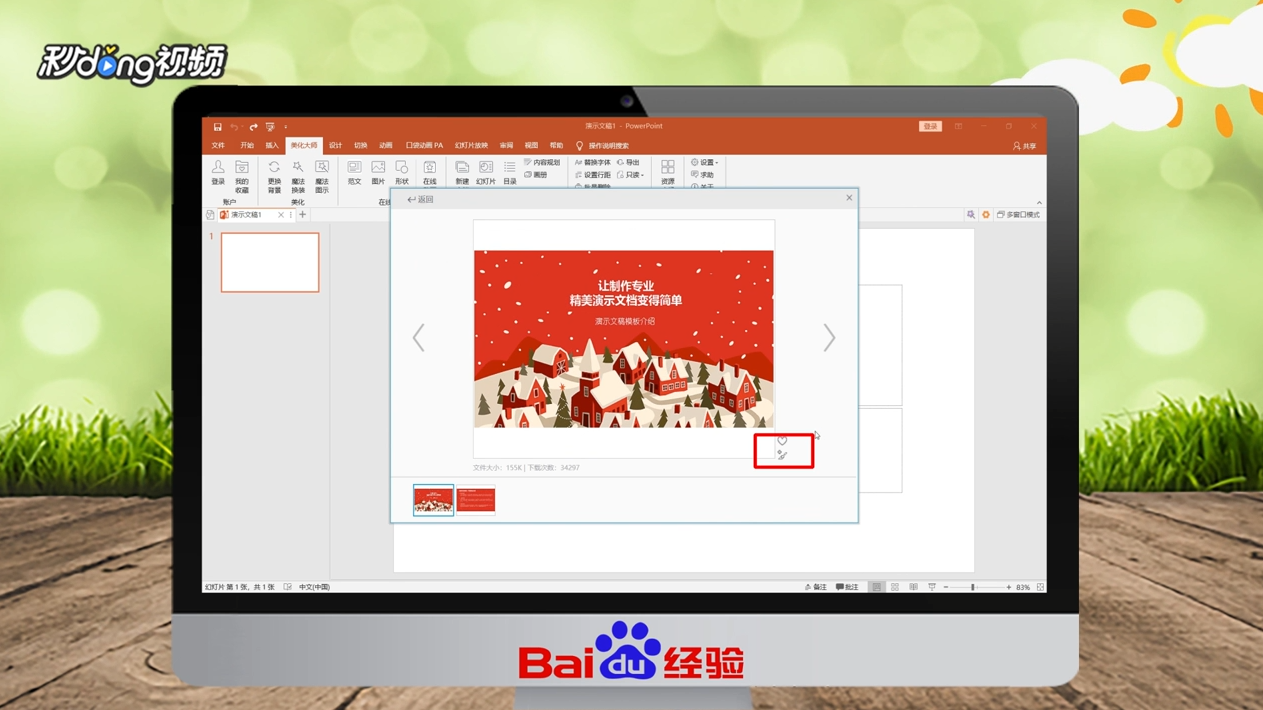Open 幻灯片 slide library icon

[486, 173]
